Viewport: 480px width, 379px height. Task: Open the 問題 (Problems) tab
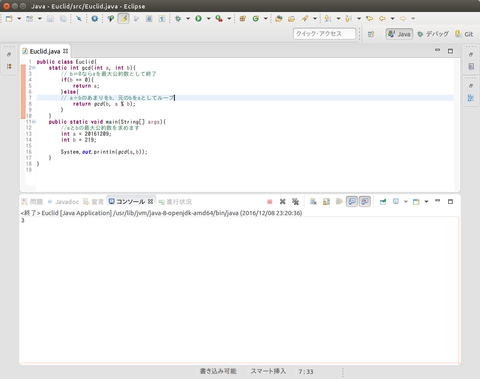coord(32,202)
